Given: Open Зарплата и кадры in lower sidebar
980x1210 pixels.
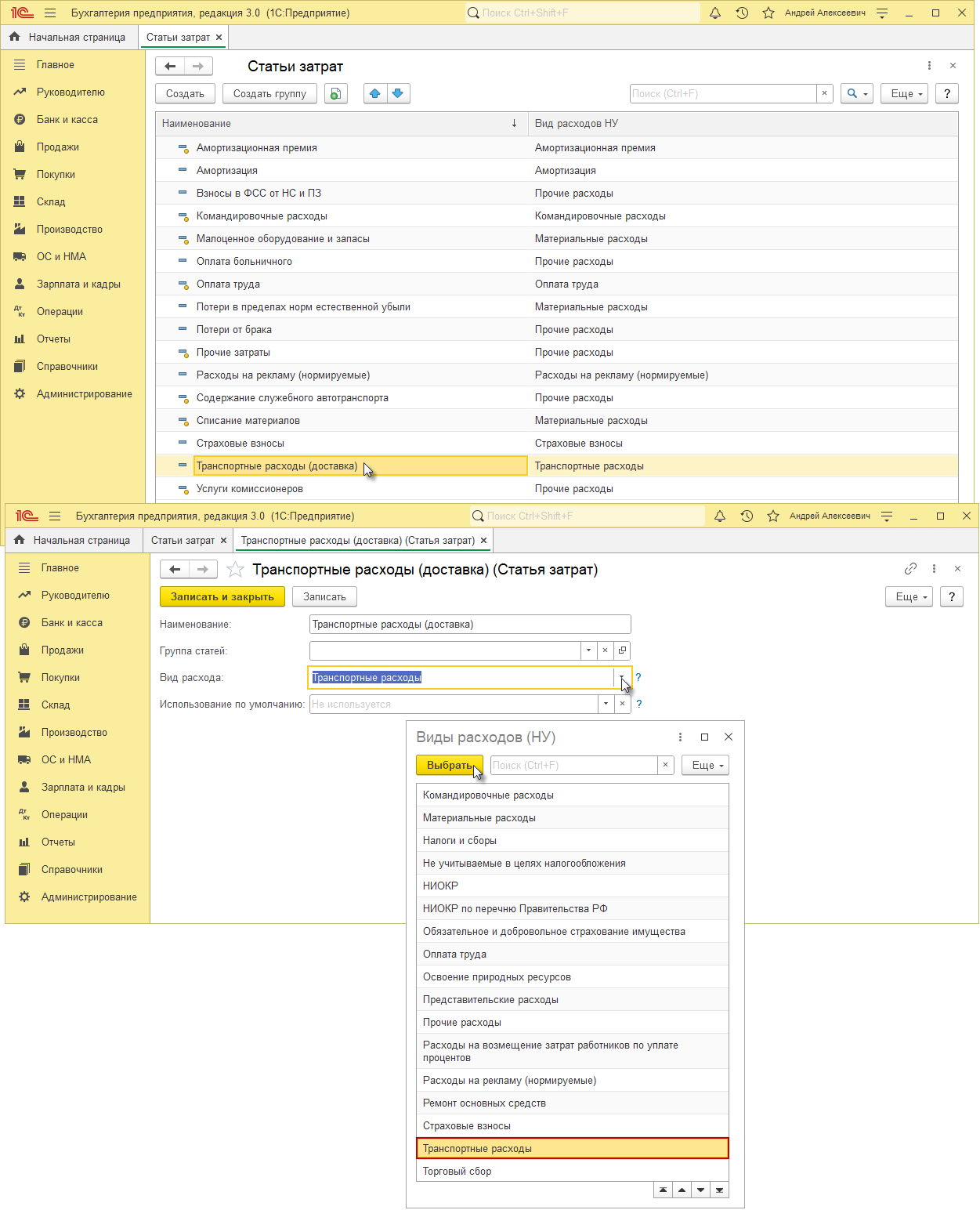Looking at the screenshot, I should pyautogui.click(x=83, y=787).
